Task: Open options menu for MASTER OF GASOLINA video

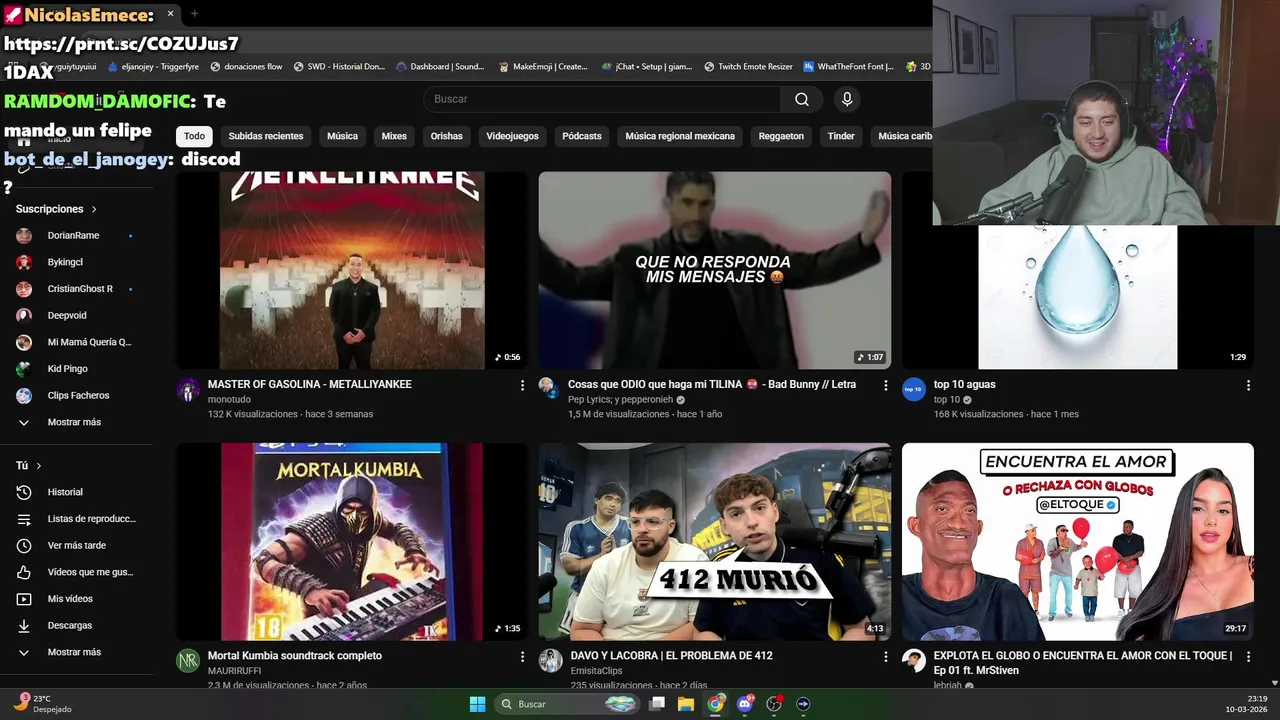Action: point(522,385)
